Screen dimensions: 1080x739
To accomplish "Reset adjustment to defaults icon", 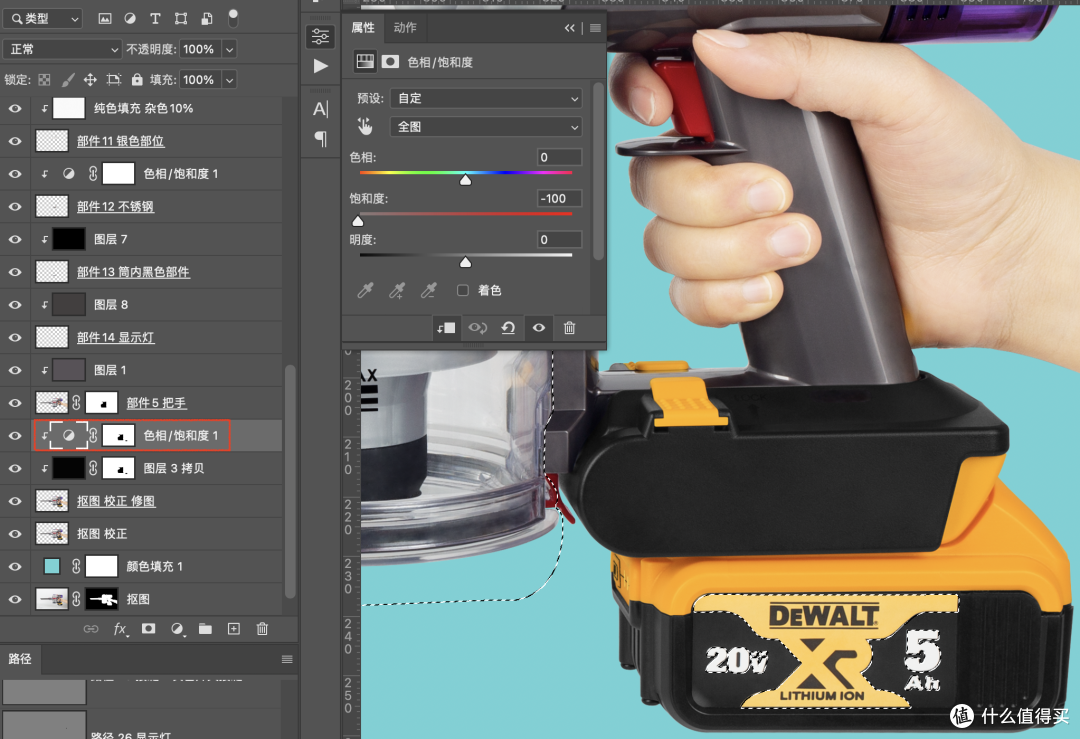I will tap(508, 328).
